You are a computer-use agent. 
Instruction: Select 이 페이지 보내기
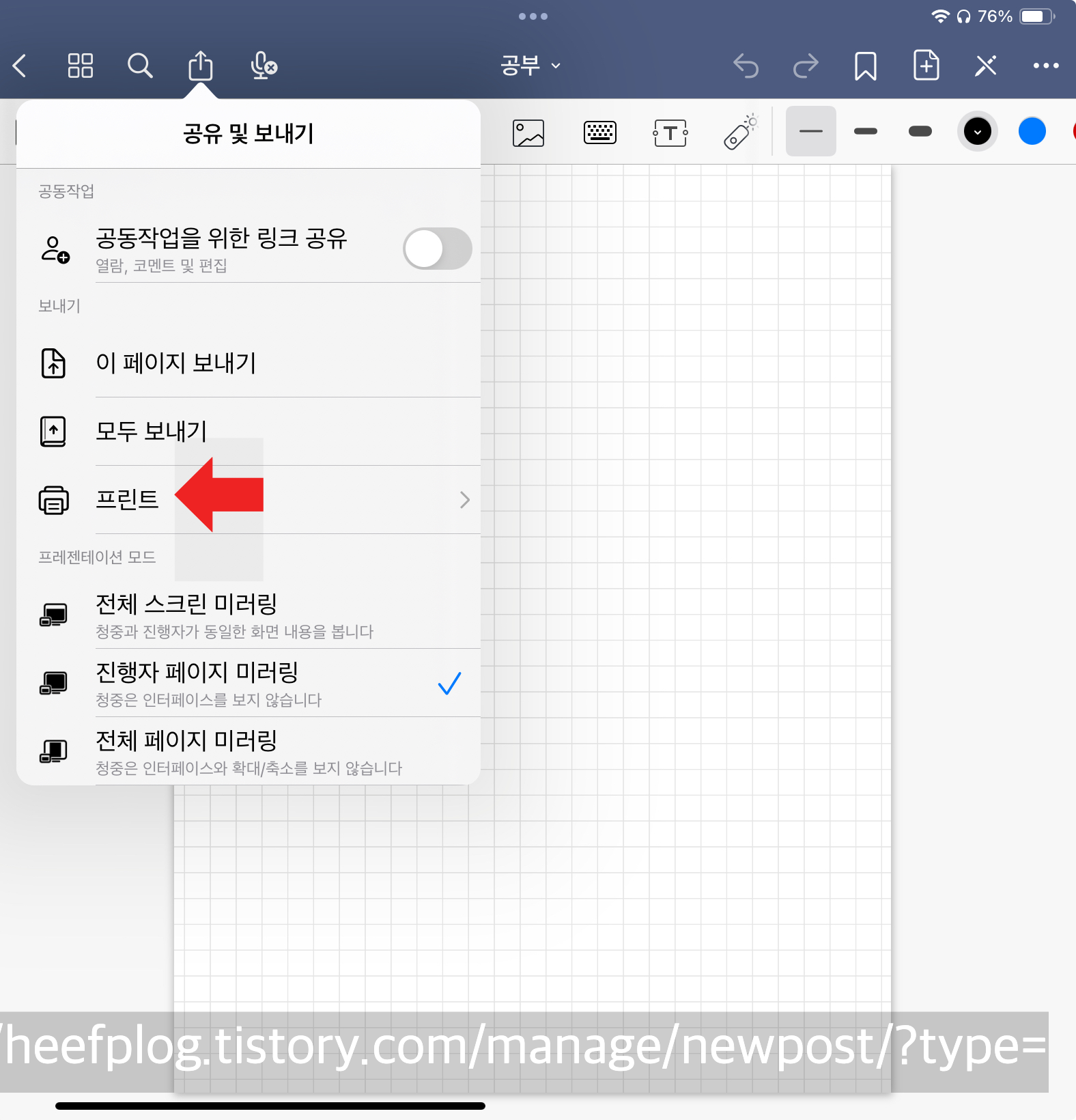coord(249,363)
